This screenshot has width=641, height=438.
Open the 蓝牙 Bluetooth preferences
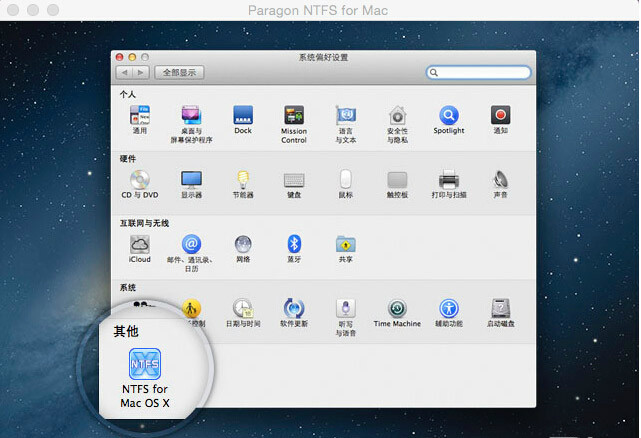(x=294, y=244)
